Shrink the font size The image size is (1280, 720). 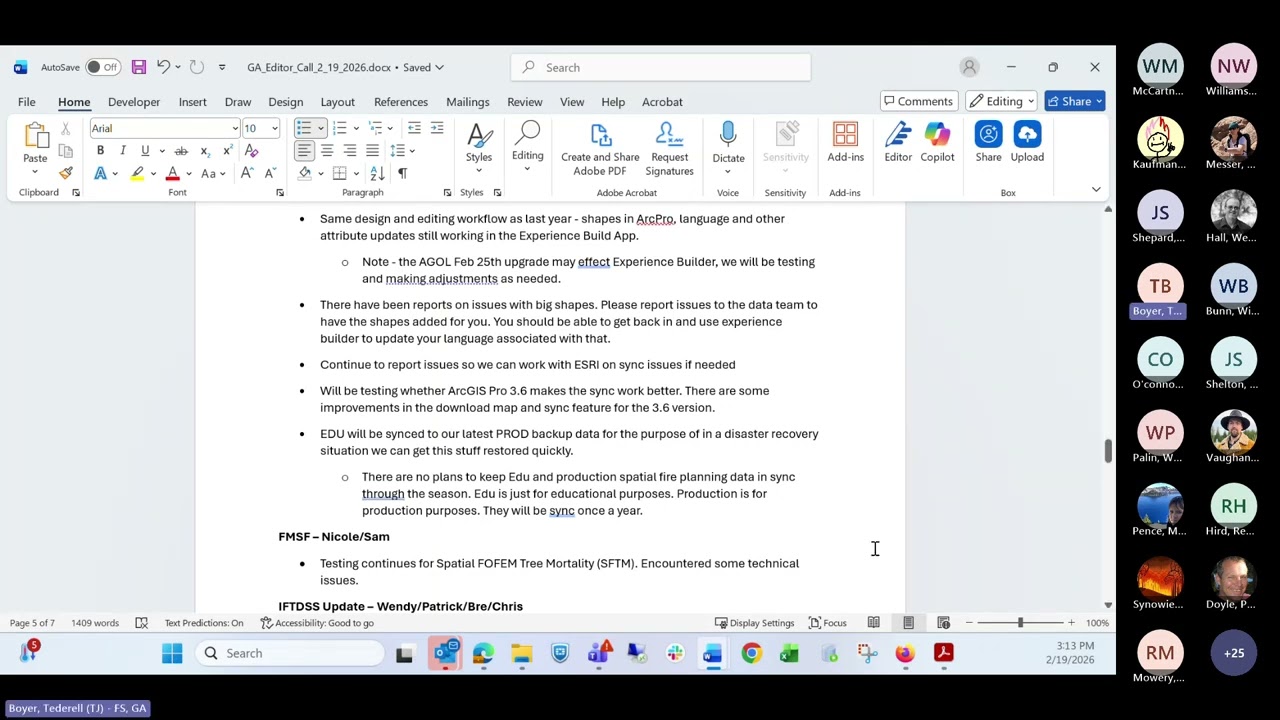click(x=269, y=173)
